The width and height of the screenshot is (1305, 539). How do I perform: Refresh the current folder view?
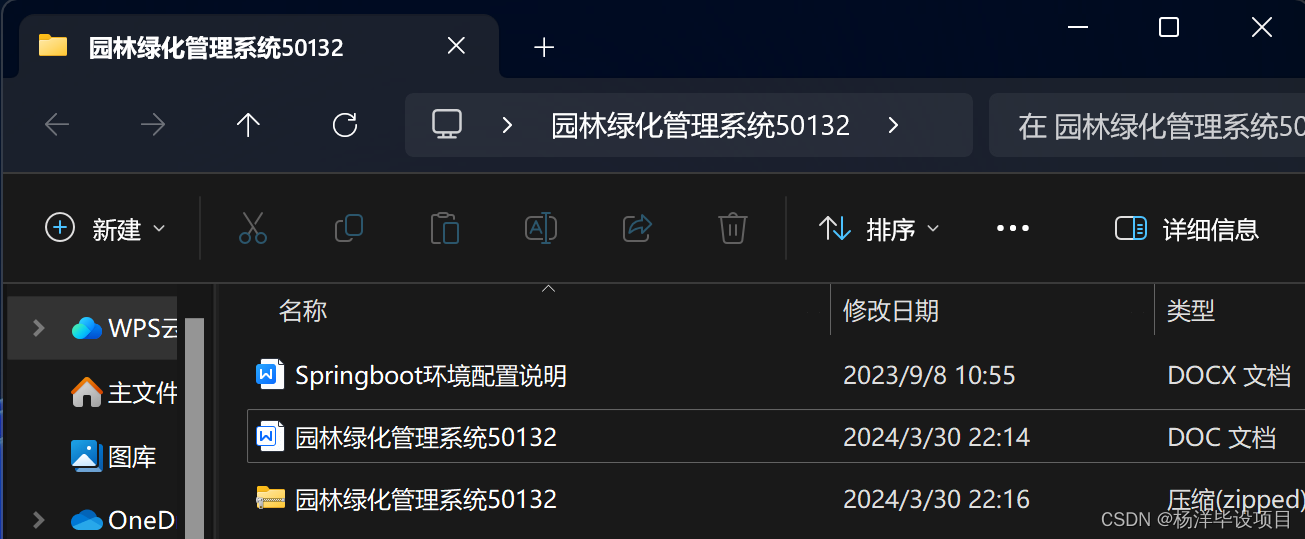pos(345,125)
